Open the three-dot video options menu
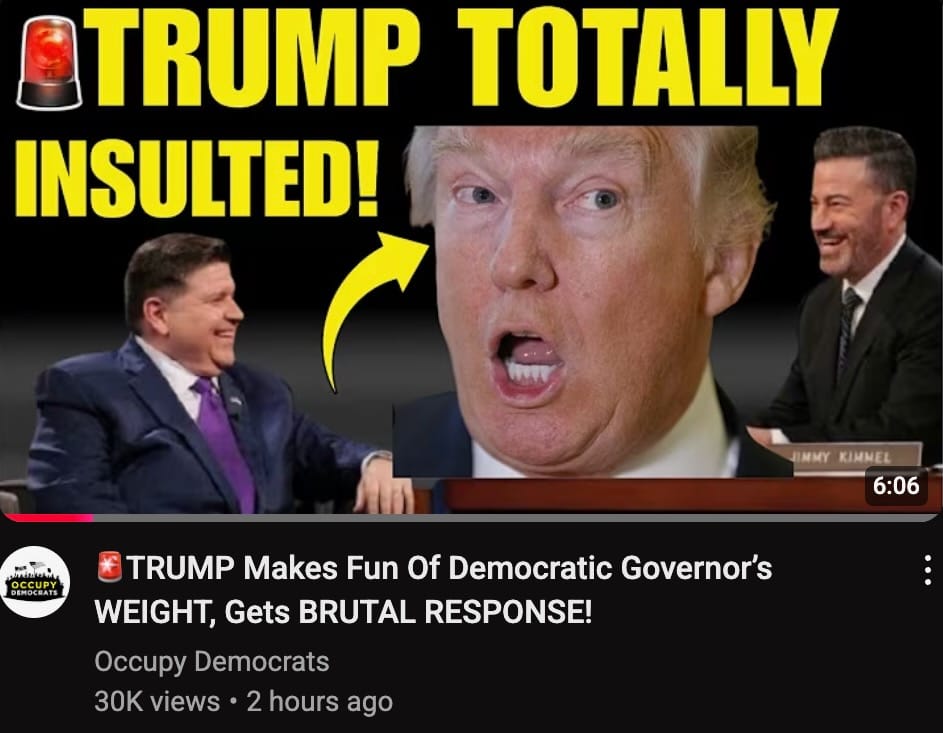The image size is (943, 733). point(927,569)
